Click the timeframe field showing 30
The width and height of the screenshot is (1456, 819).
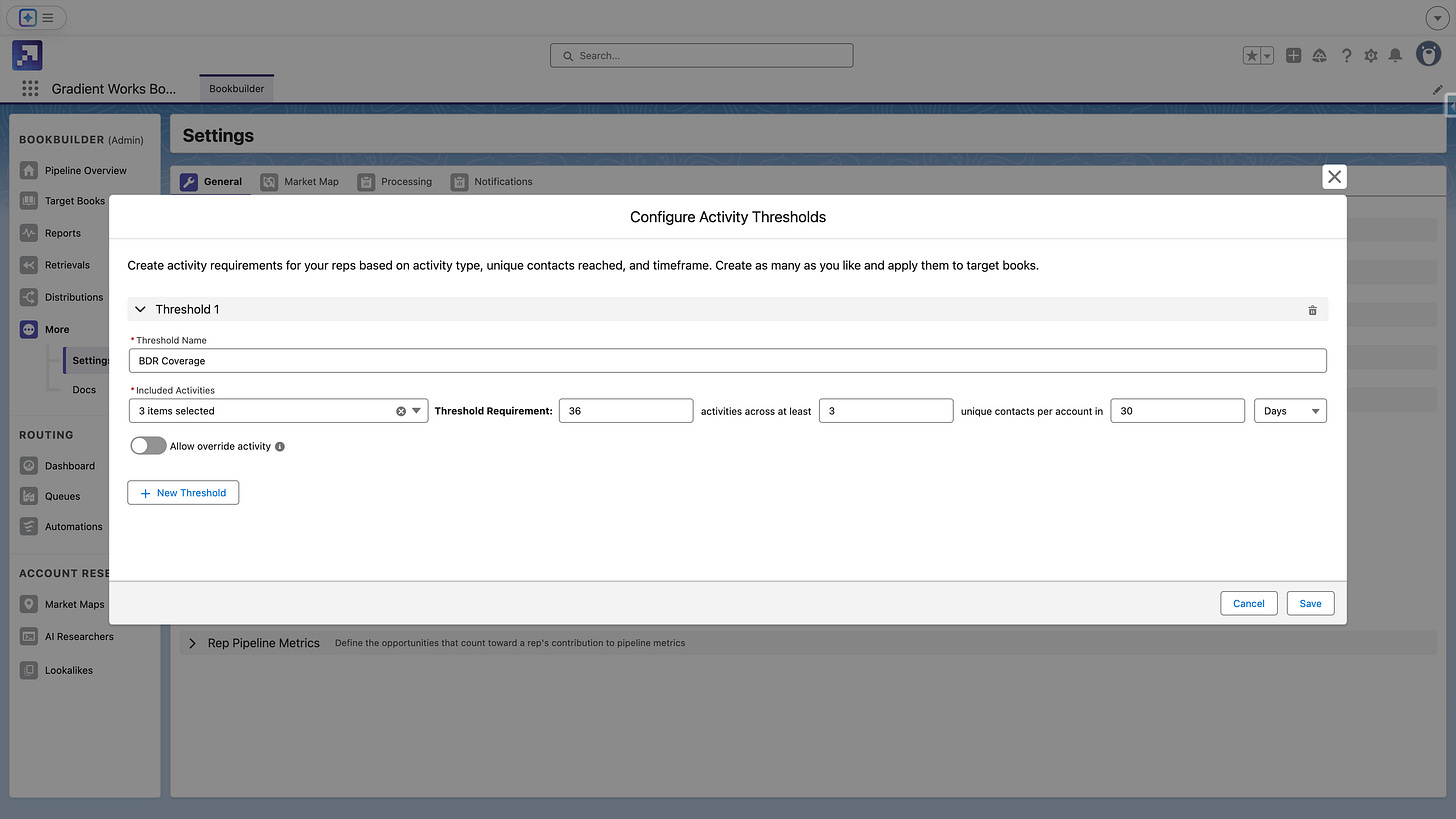(1177, 411)
